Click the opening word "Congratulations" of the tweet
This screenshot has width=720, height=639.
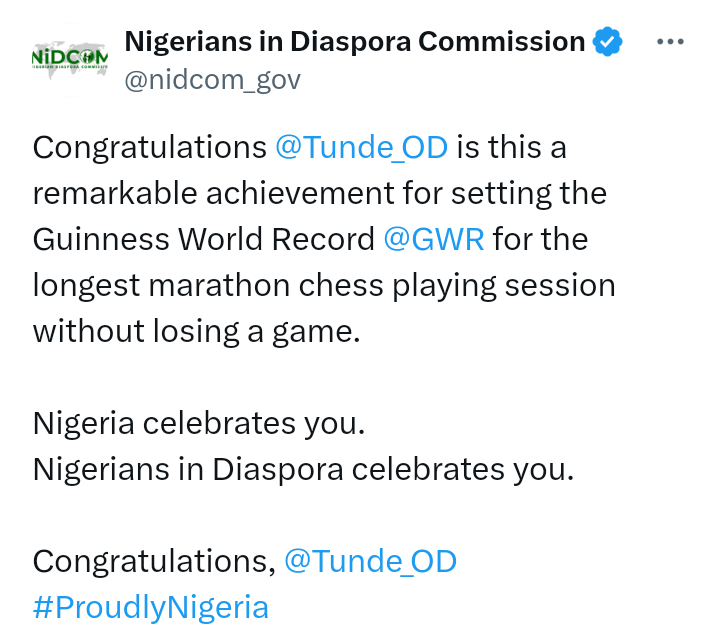click(149, 148)
